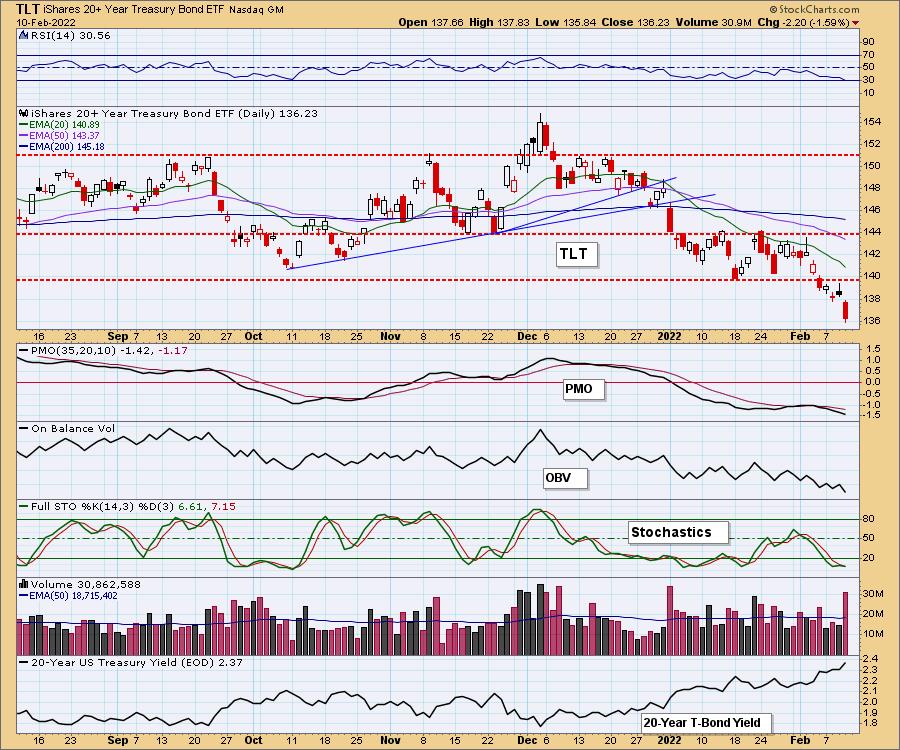The height and width of the screenshot is (750, 900).
Task: Click the last red candlestick near 136
Action: (845, 310)
